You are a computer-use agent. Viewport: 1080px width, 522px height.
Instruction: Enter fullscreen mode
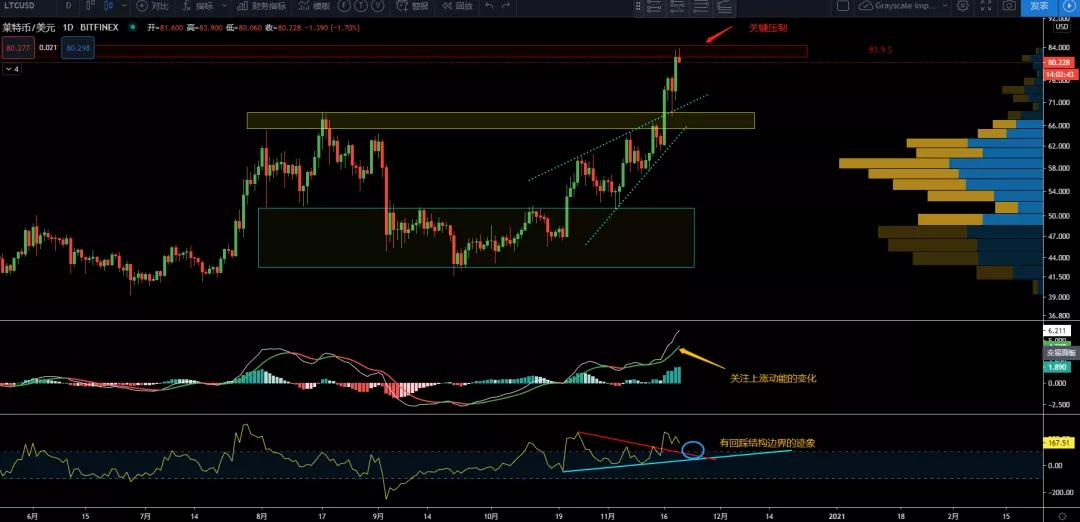click(x=986, y=6)
